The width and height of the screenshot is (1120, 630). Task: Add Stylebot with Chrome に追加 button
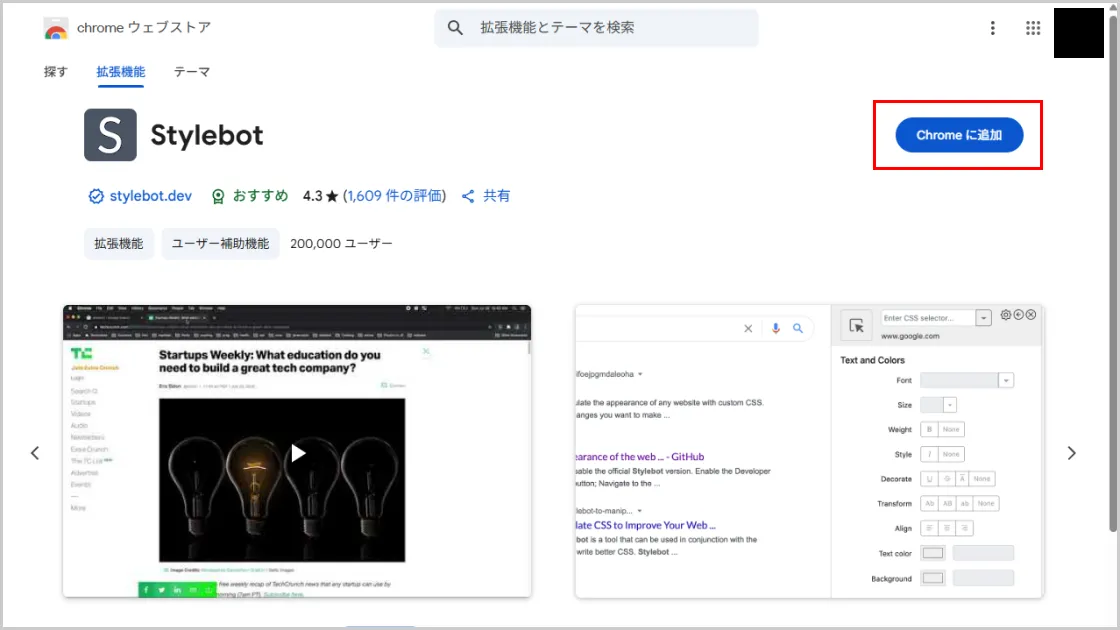959,135
